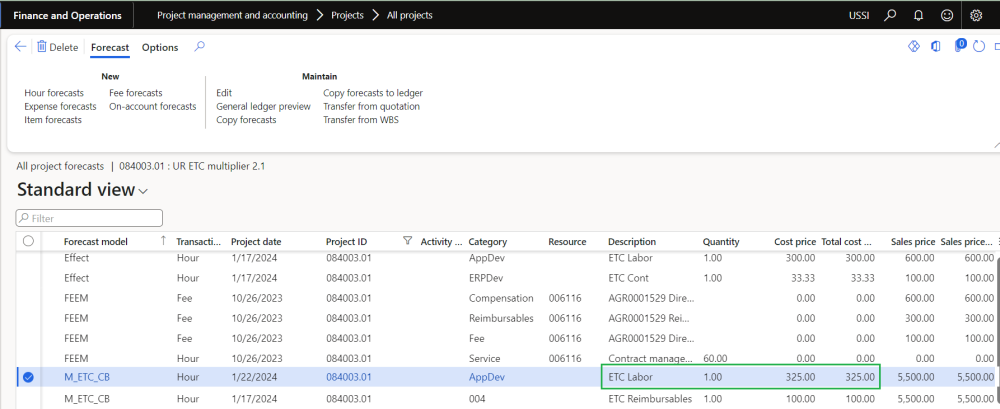Viewport: 1000px width, 409px height.
Task: Open the settings gear
Action: pyautogui.click(x=976, y=16)
